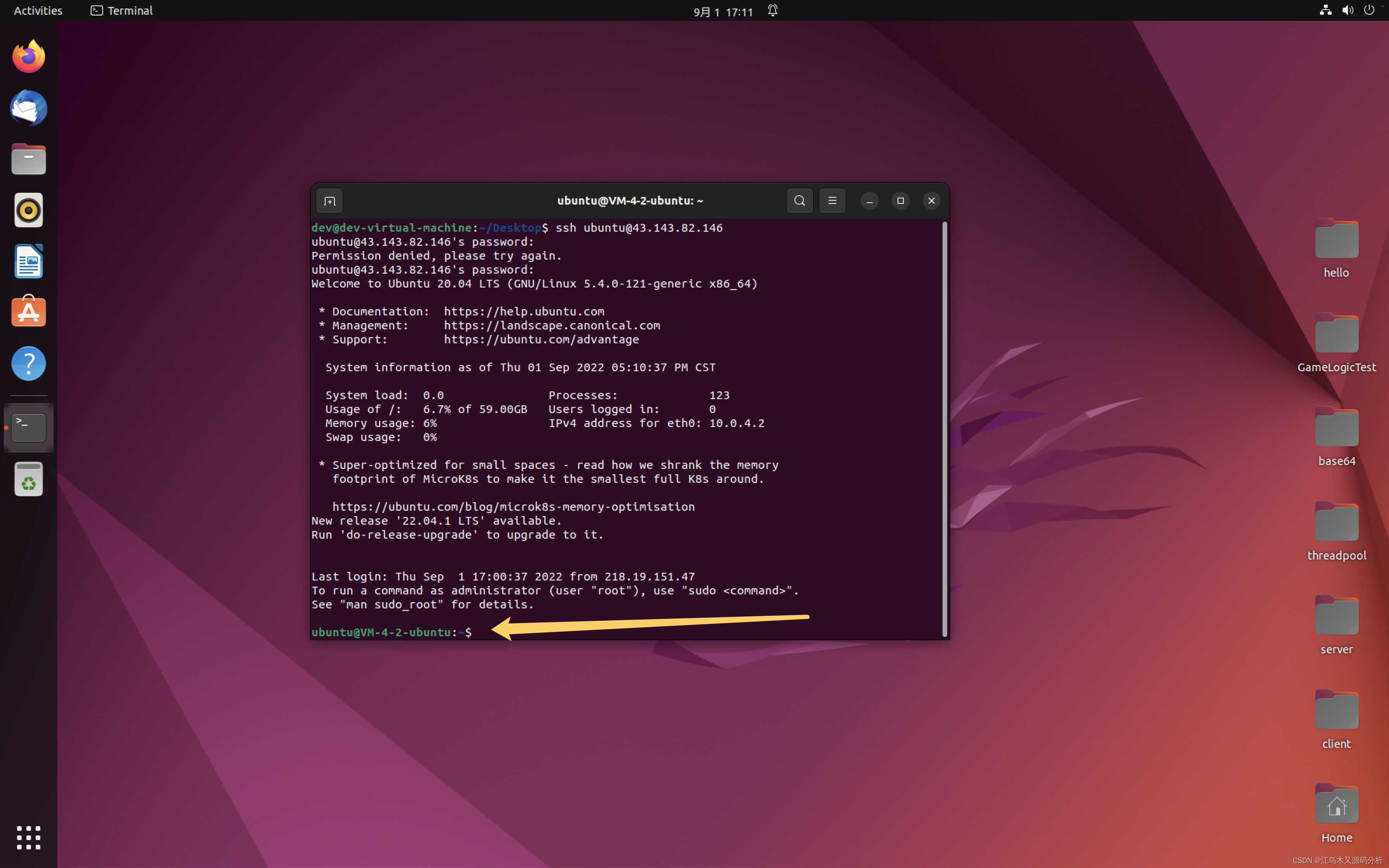Select the base64 desktop folder
Viewport: 1389px width, 868px height.
pos(1337,437)
